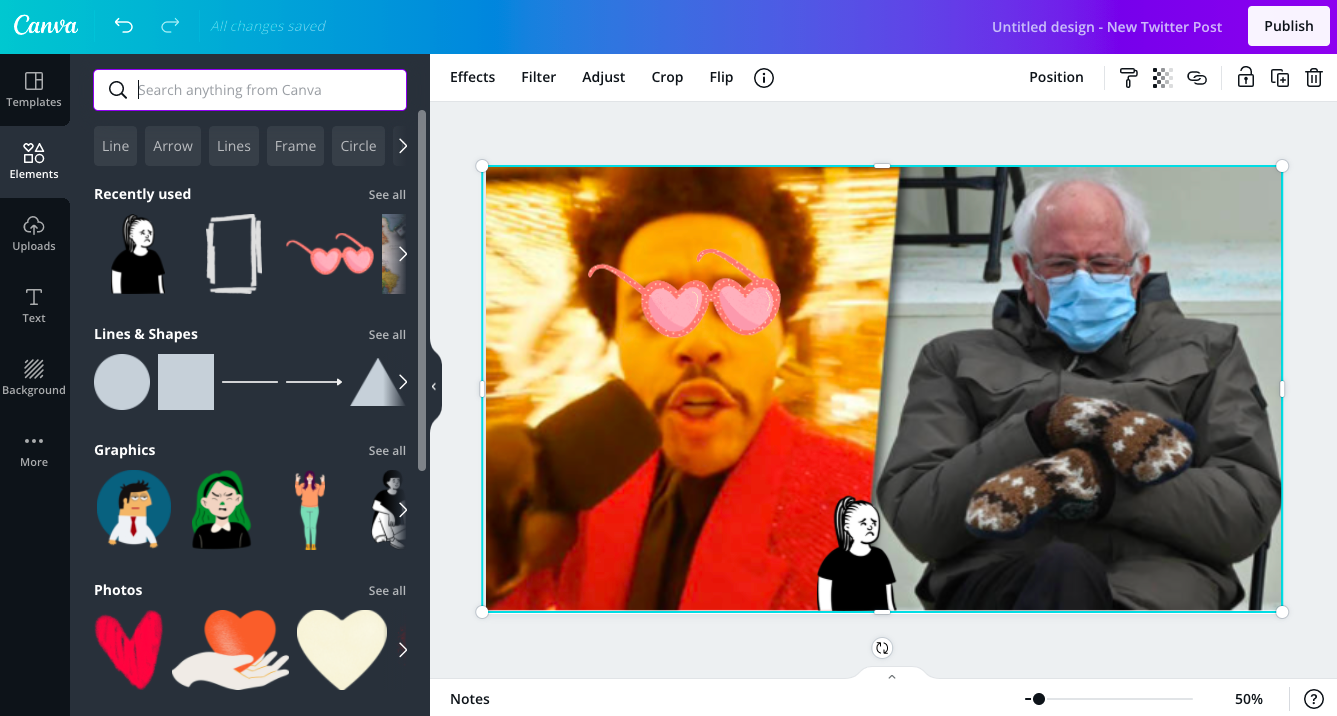Open the Effects menu item

click(x=472, y=77)
